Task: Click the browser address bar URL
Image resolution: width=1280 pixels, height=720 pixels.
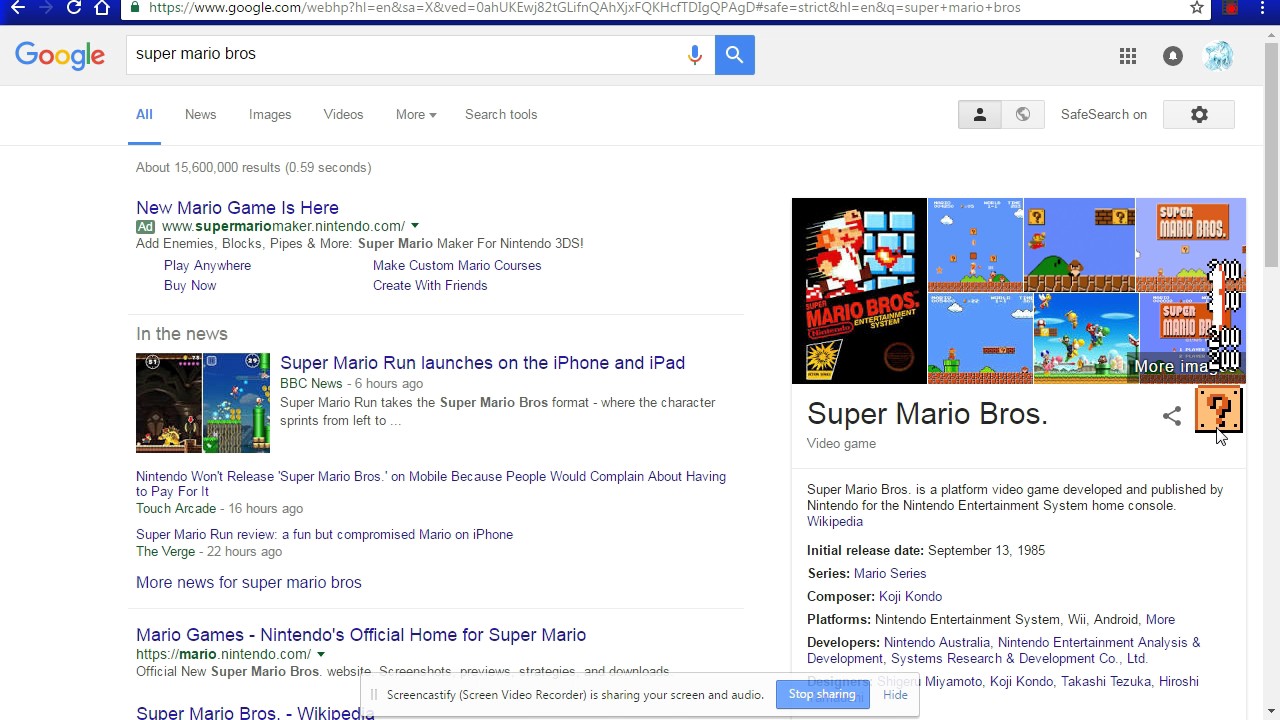Action: [585, 7]
